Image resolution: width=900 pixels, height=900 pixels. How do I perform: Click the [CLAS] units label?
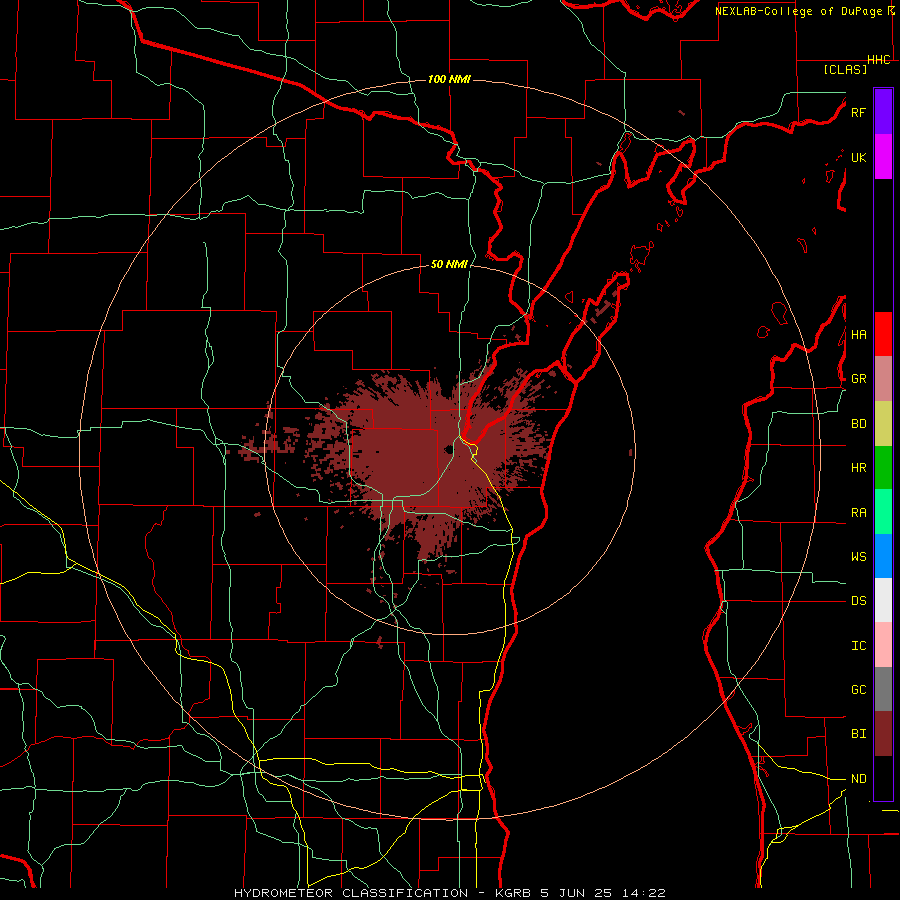[x=845, y=69]
